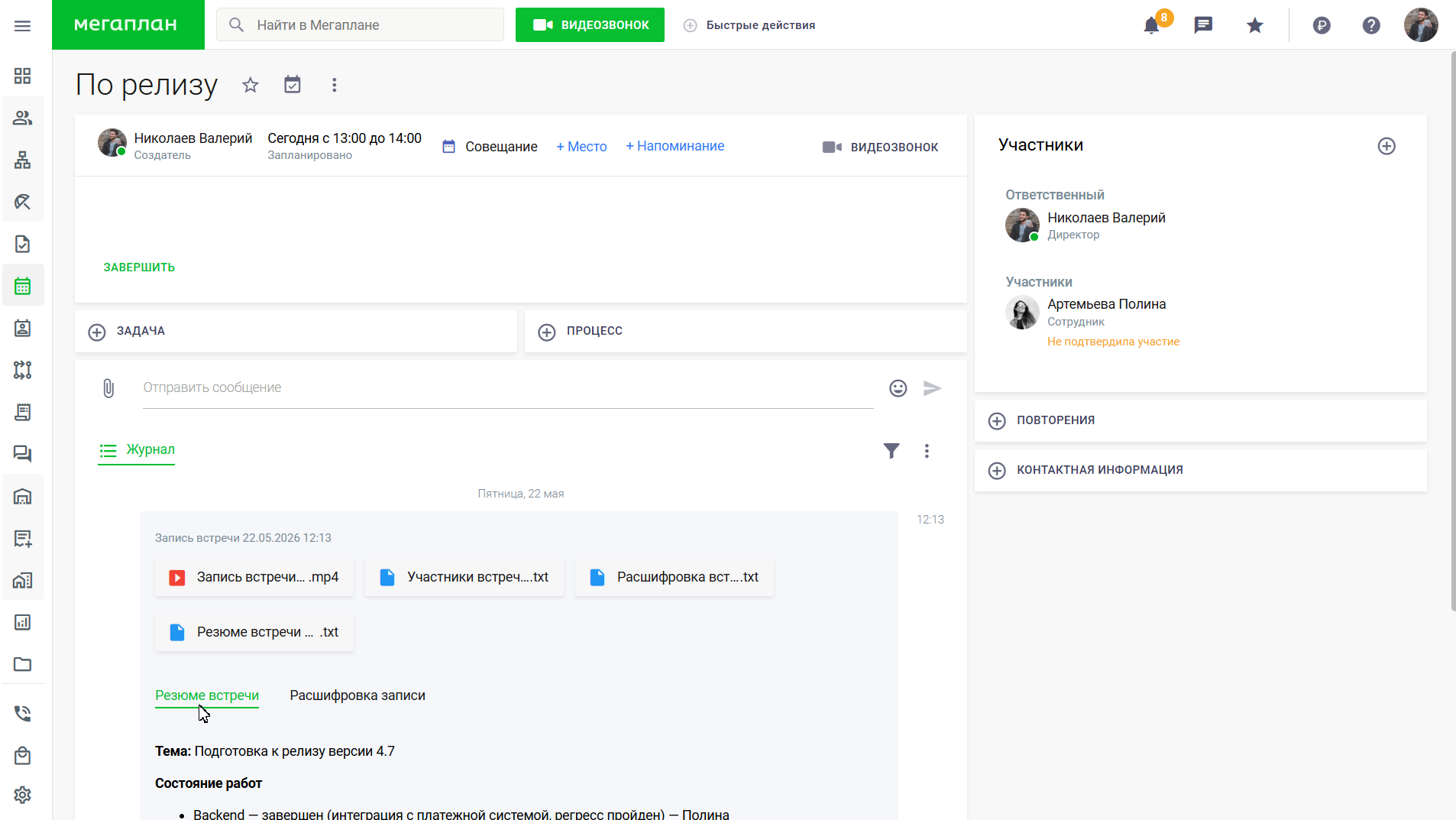Click the attach file paperclip icon
1456x820 pixels.
click(x=108, y=388)
